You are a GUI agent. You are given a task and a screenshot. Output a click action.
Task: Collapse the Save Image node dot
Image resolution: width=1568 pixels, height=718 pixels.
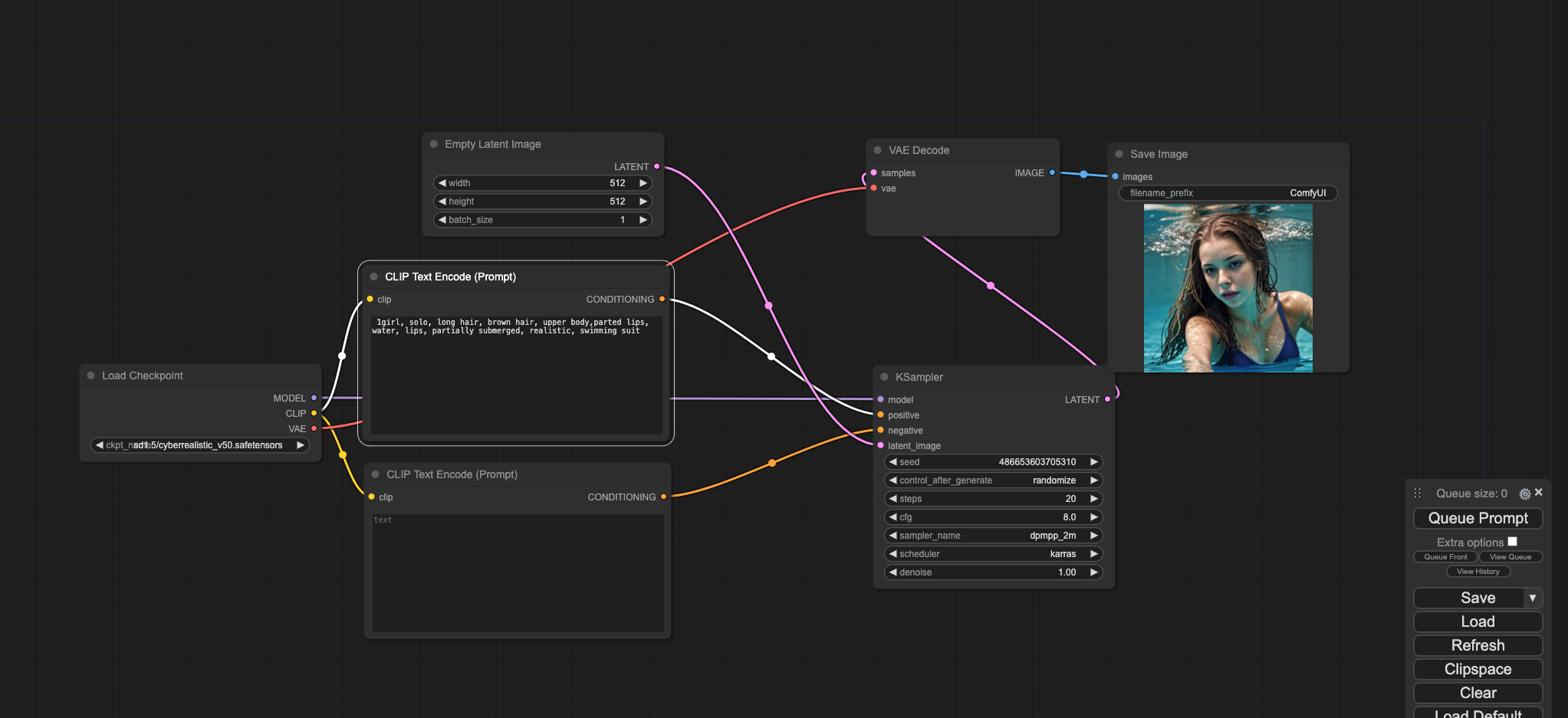1119,154
